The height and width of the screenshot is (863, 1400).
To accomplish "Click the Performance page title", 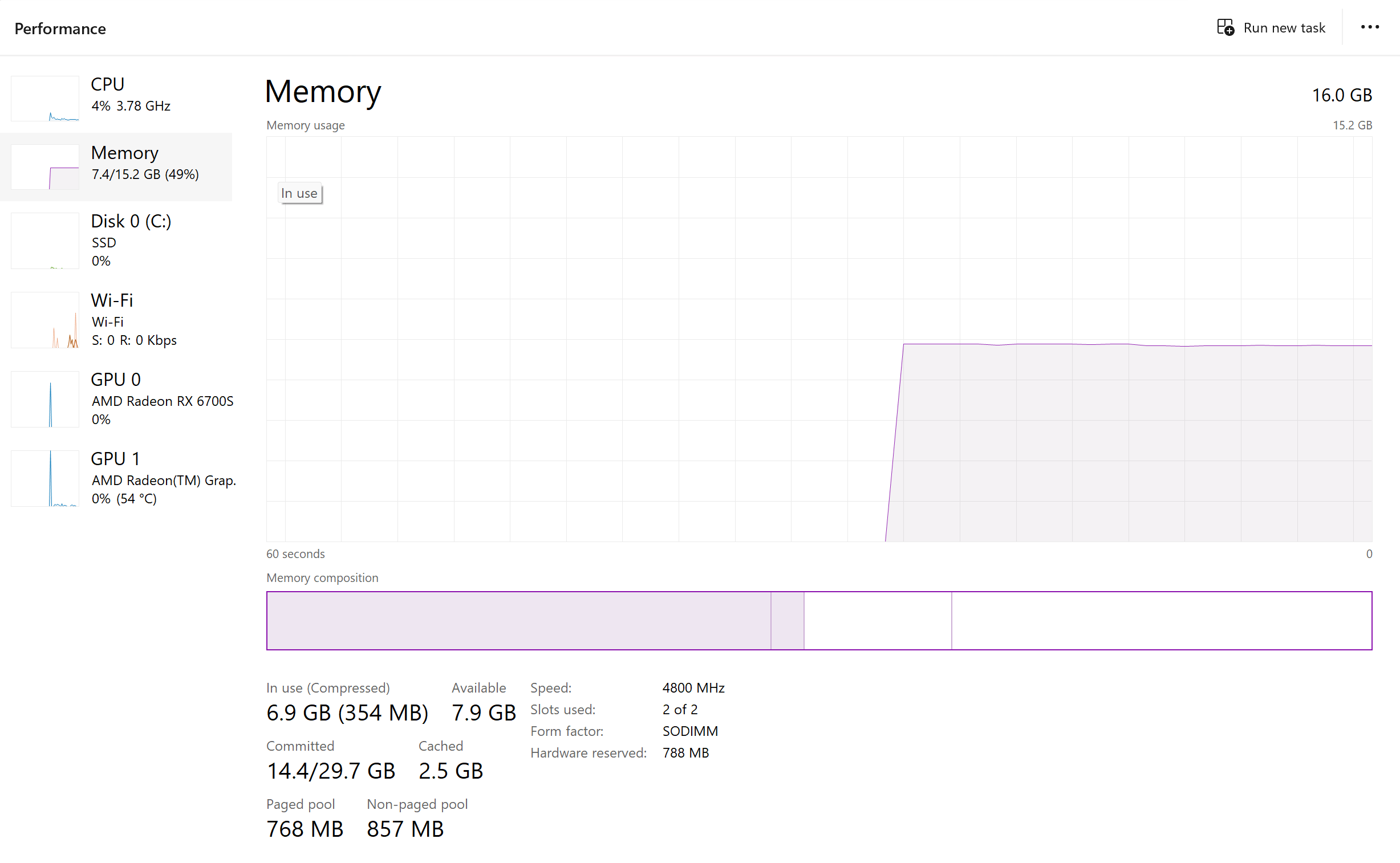I will tap(60, 29).
